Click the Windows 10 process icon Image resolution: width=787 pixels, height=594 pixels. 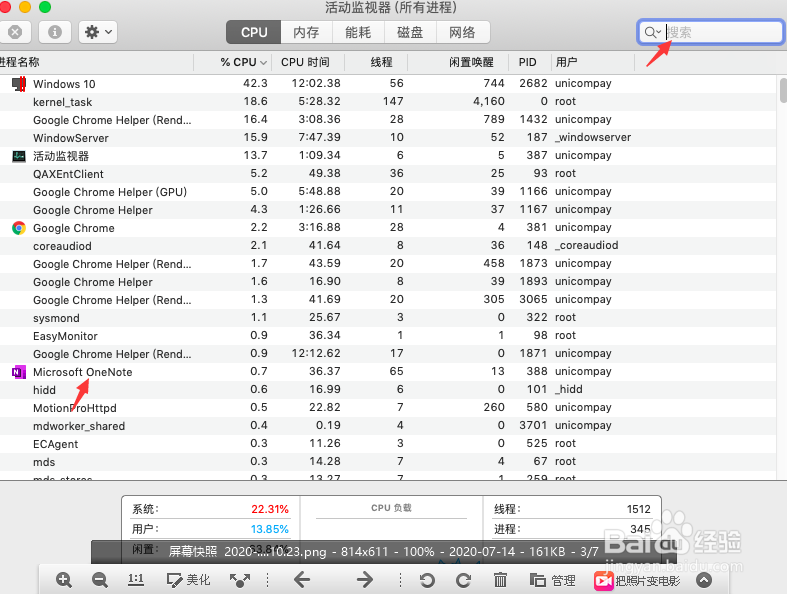[19, 84]
